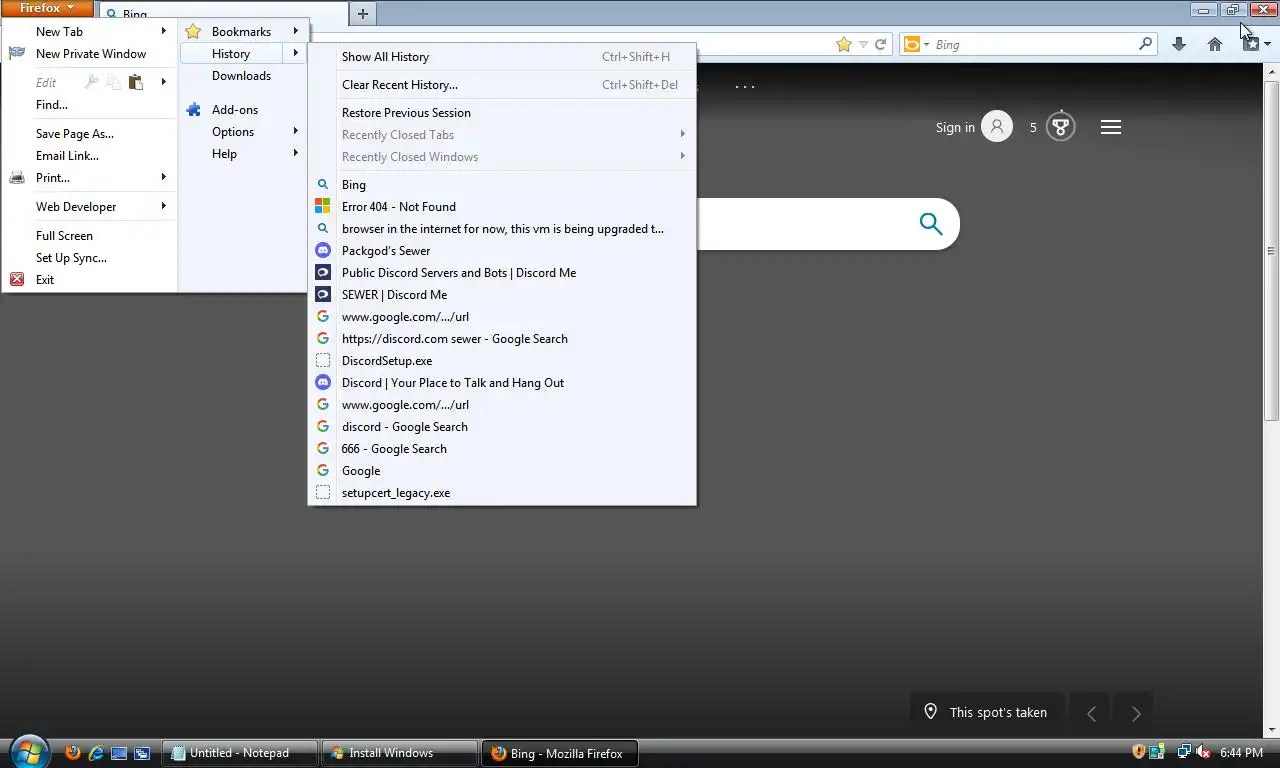1280x768 pixels.
Task: Click the orange Firefox menu button
Action: tap(47, 8)
